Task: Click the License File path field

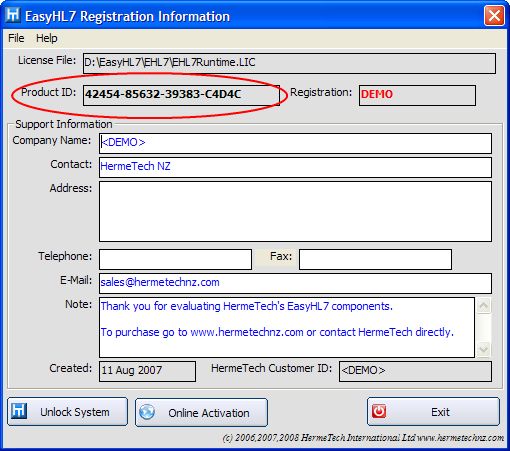Action: 289,63
